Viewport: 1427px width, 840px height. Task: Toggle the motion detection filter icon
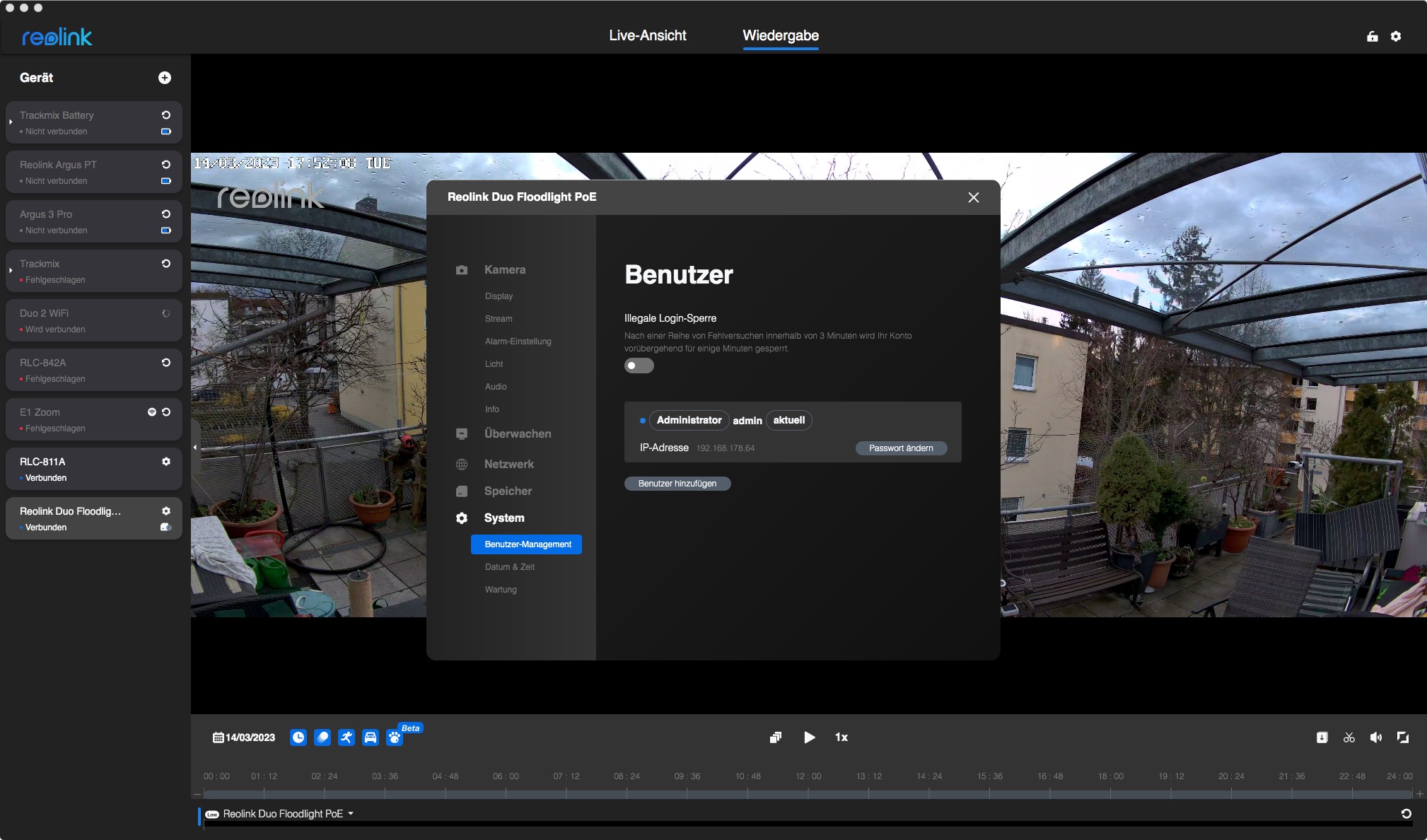(322, 737)
